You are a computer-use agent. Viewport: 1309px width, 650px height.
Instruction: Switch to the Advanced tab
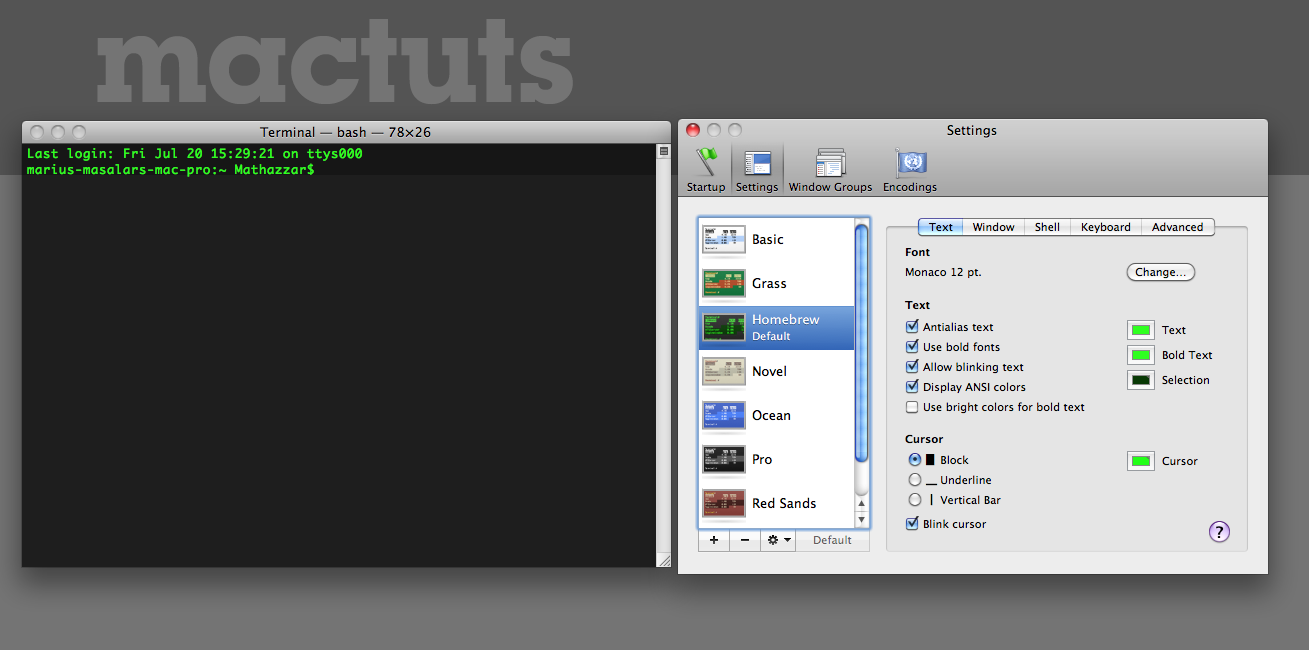[1178, 227]
